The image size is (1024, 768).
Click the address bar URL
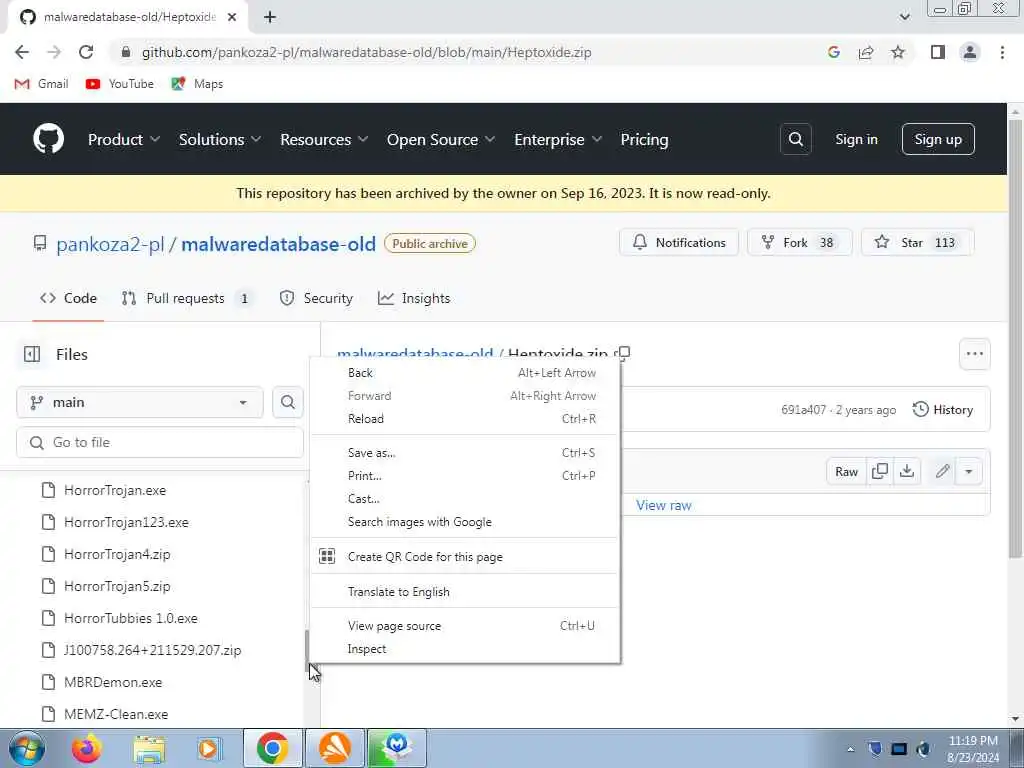(366, 52)
